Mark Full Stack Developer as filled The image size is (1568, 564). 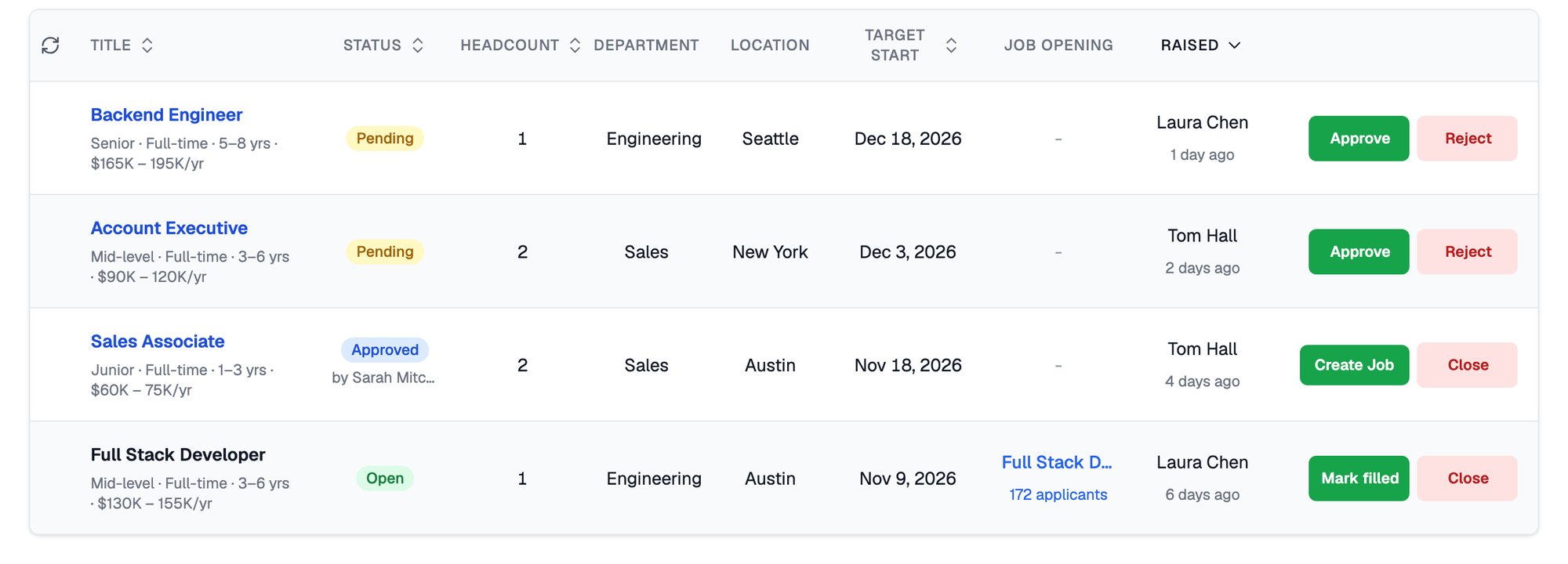[1359, 479]
